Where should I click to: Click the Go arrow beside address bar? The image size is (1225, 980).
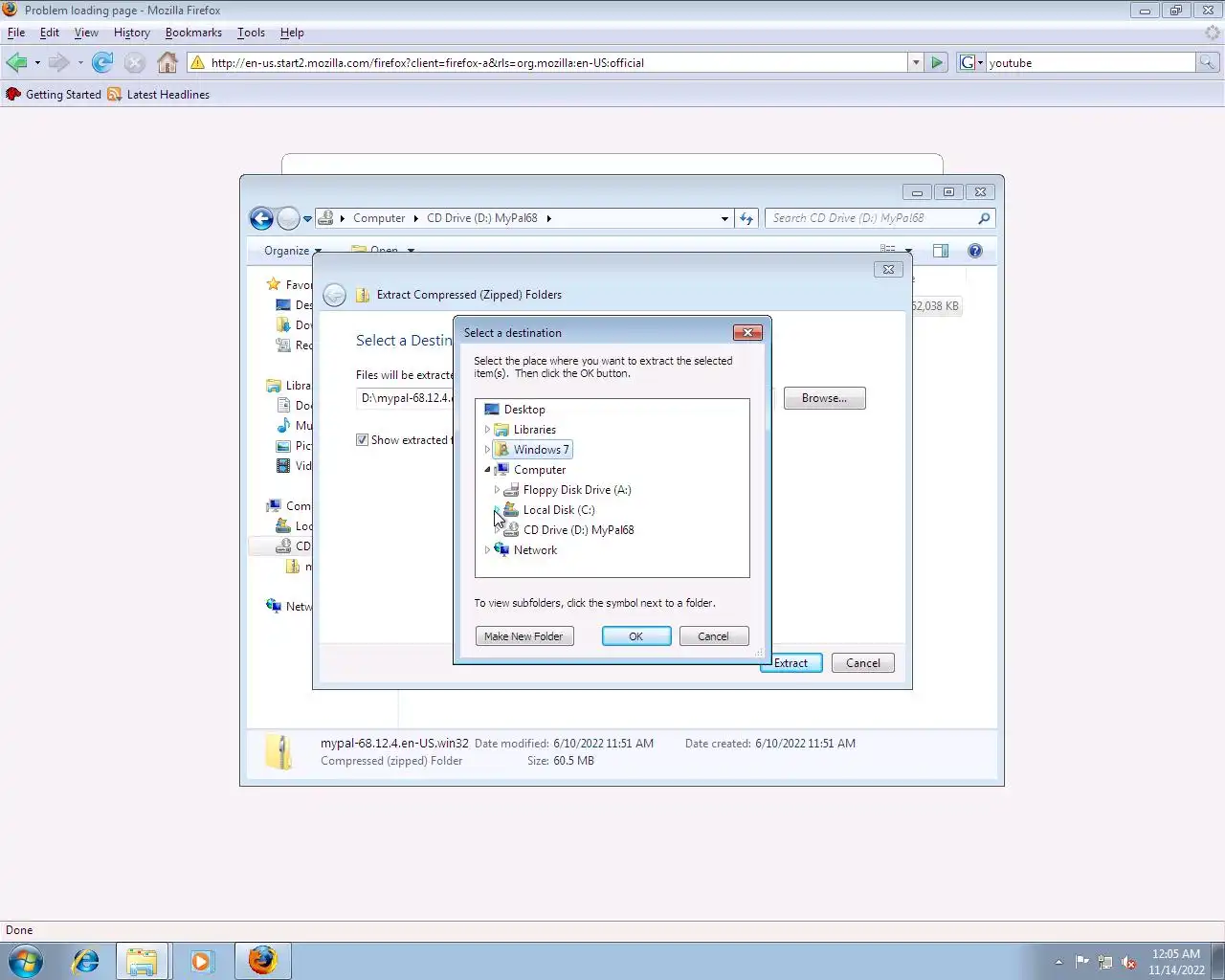point(937,63)
